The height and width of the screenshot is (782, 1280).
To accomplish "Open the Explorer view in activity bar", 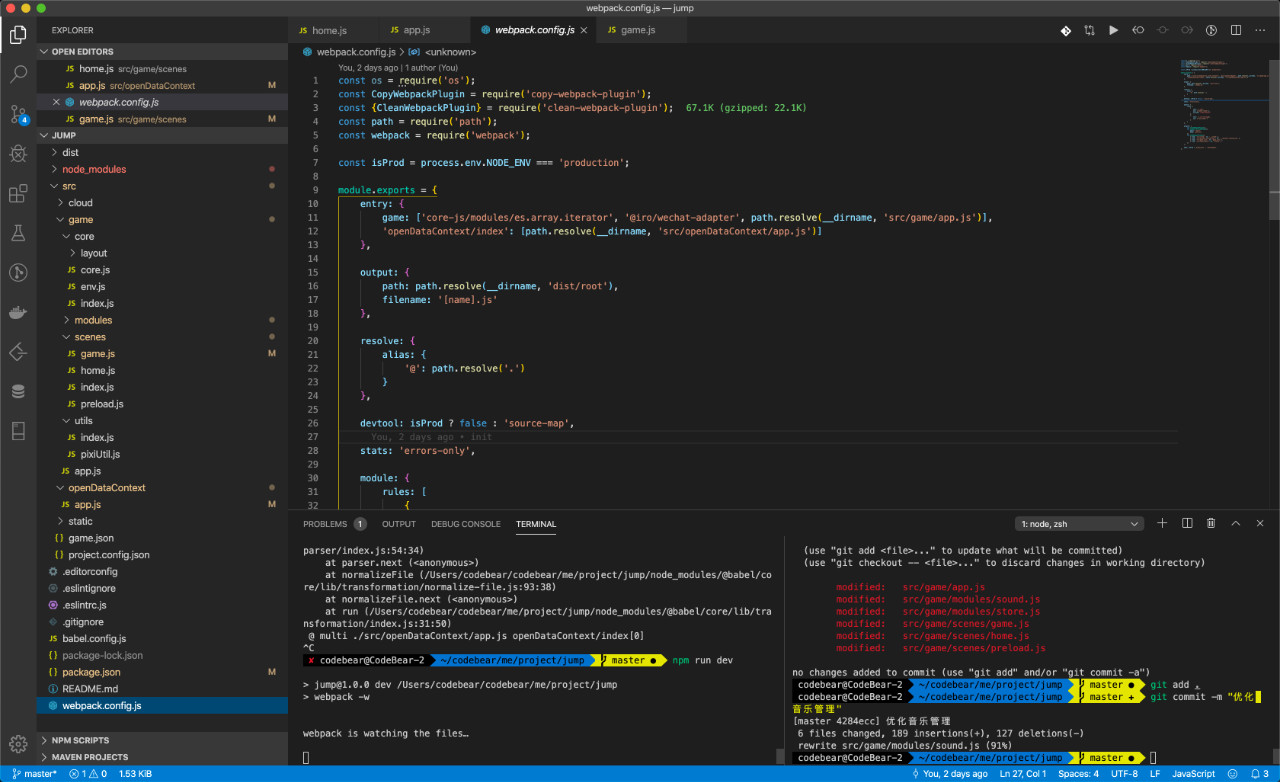I will [18, 35].
